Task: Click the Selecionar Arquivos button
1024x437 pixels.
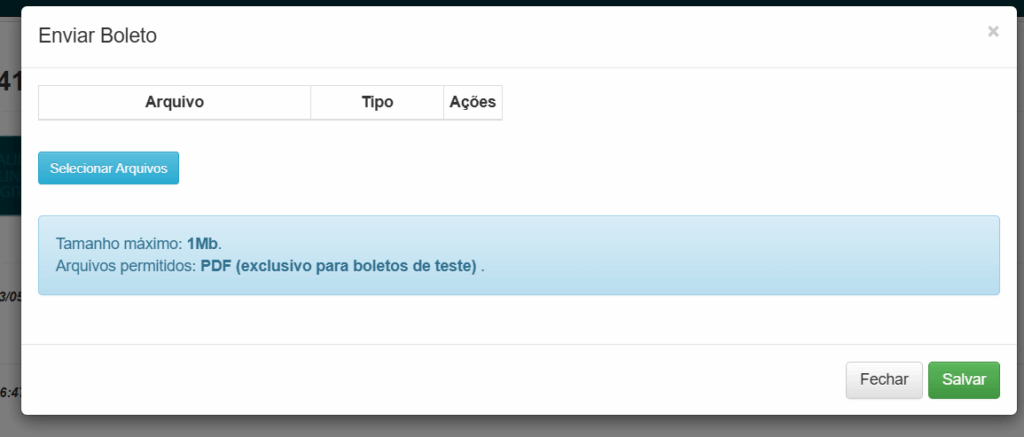Action: [108, 169]
